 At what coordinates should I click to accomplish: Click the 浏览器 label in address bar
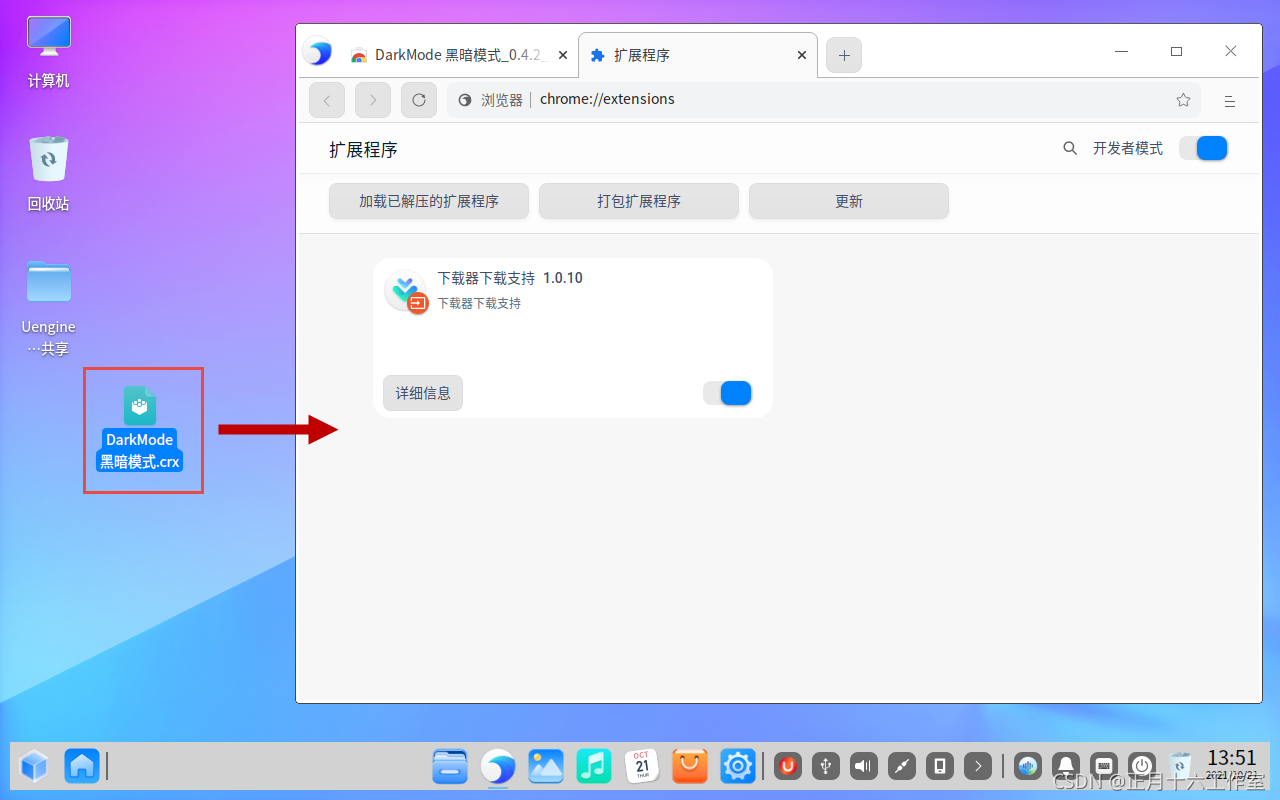502,100
